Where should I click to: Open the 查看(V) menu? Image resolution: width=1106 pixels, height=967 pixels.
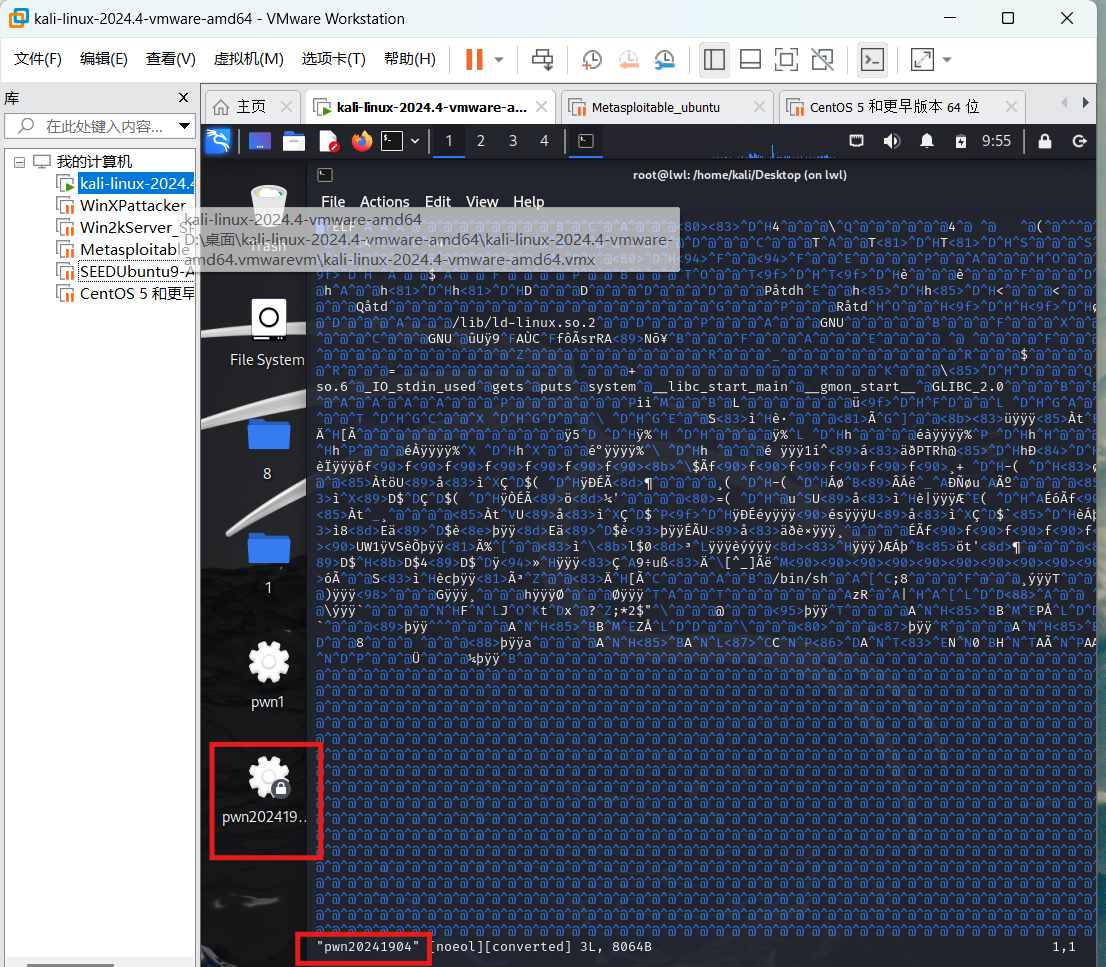171,59
